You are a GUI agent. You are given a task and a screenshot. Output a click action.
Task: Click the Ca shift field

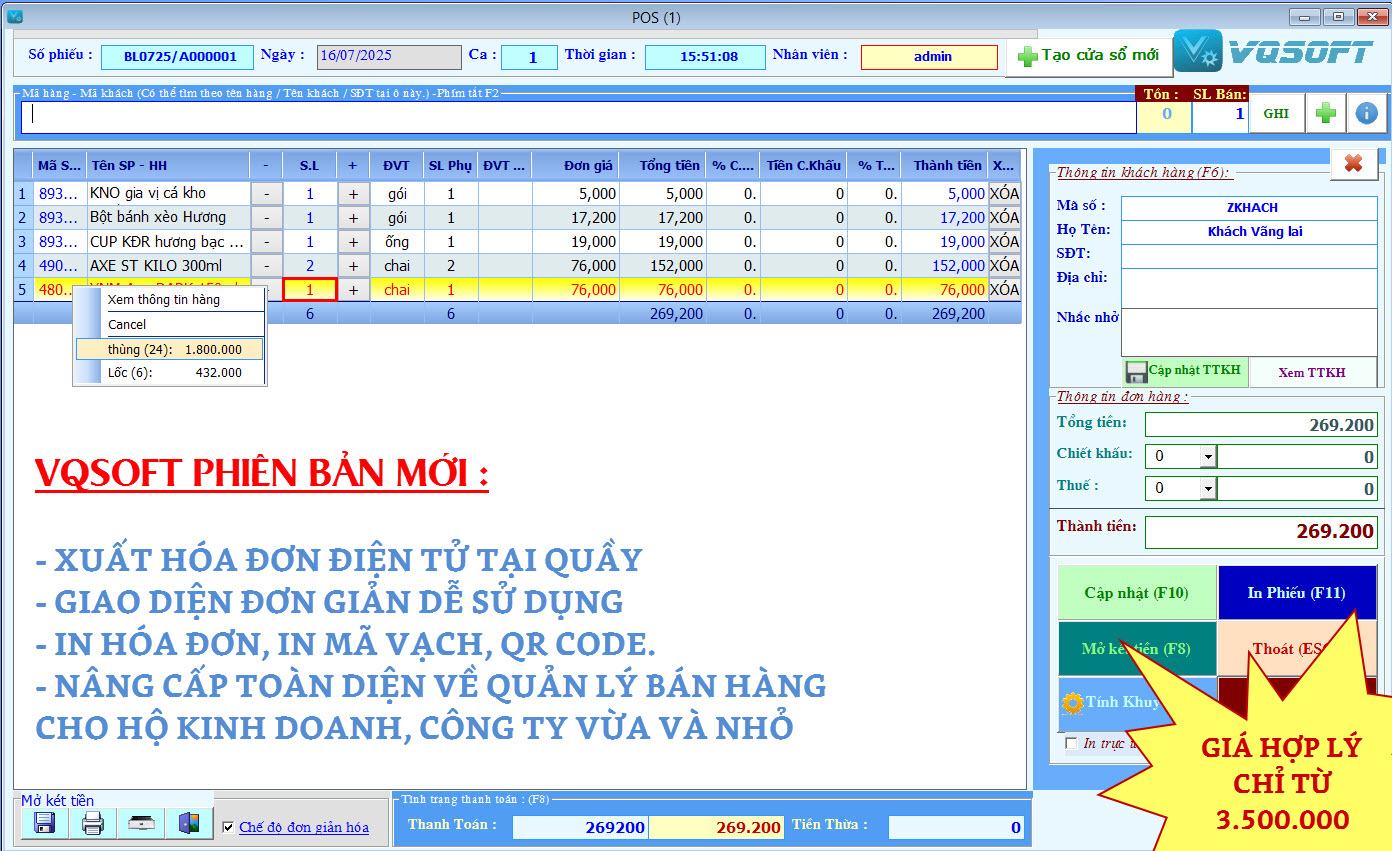(x=529, y=57)
